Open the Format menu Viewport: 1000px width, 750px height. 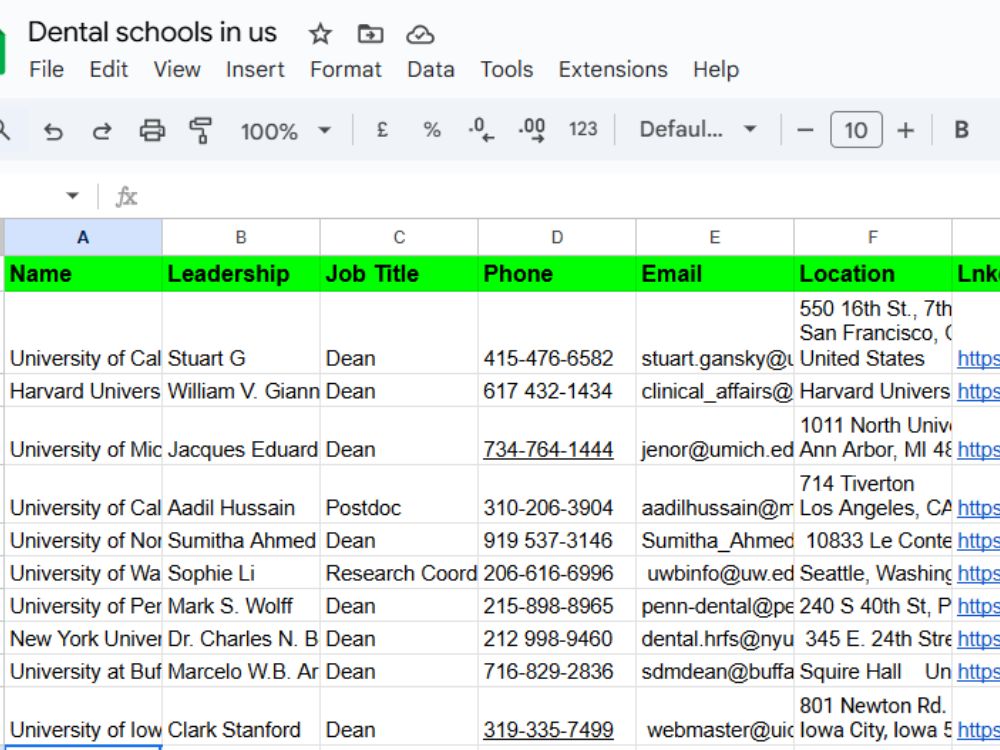tap(346, 69)
